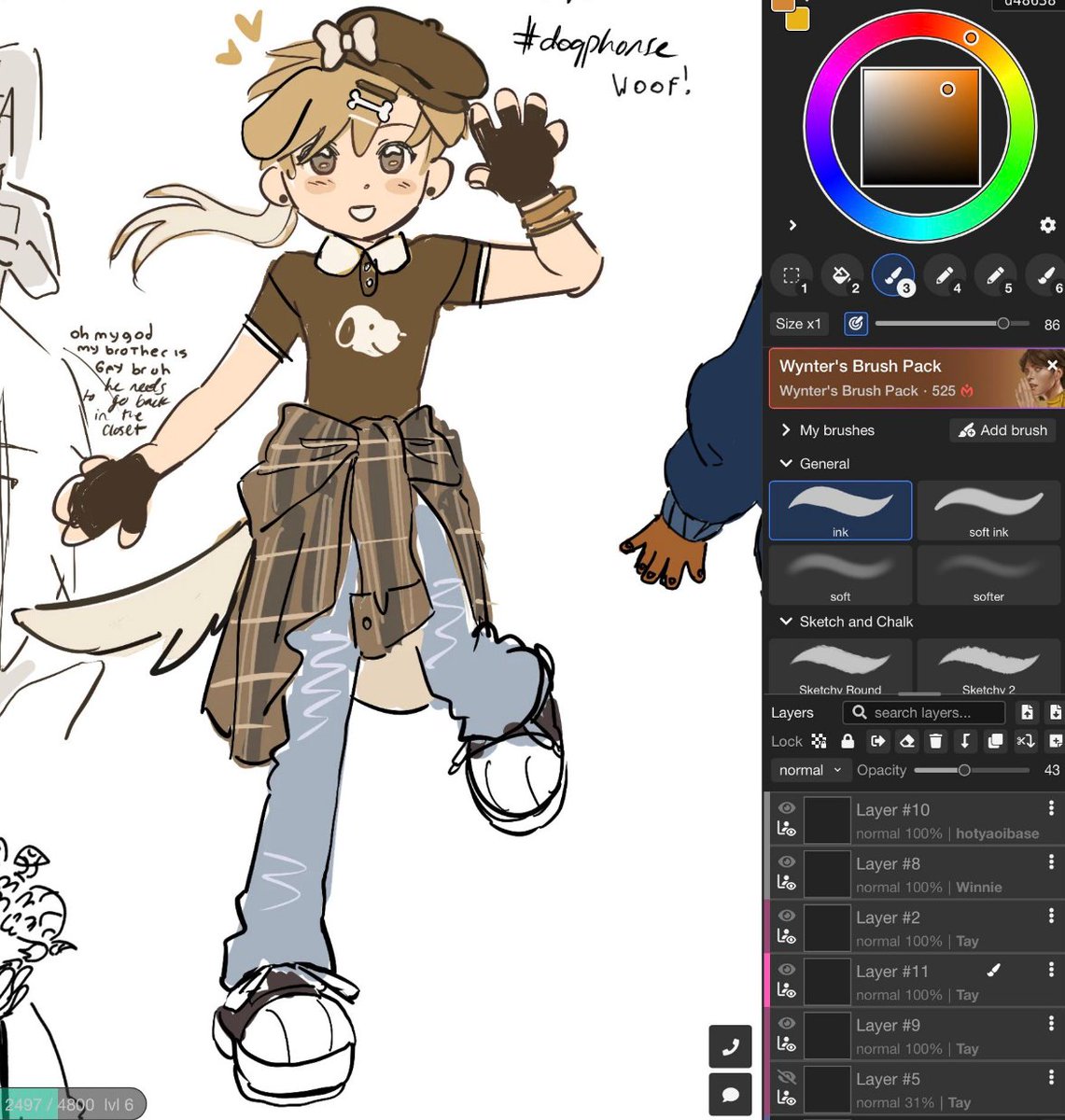Image resolution: width=1065 pixels, height=1120 pixels.
Task: Hide Layer #8 with its eye icon
Action: click(787, 862)
